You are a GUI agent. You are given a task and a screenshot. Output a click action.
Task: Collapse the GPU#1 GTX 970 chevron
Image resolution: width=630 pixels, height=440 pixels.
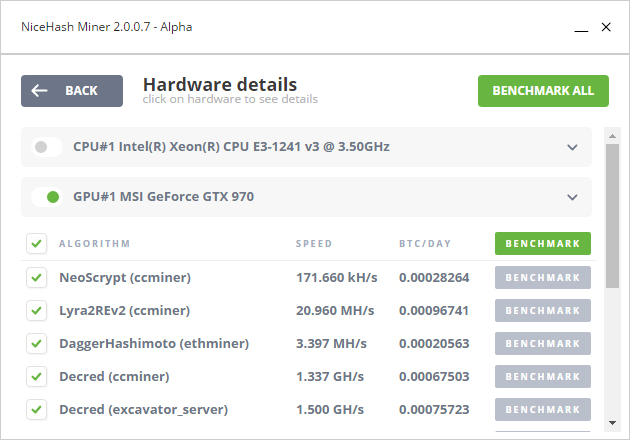pyautogui.click(x=572, y=197)
